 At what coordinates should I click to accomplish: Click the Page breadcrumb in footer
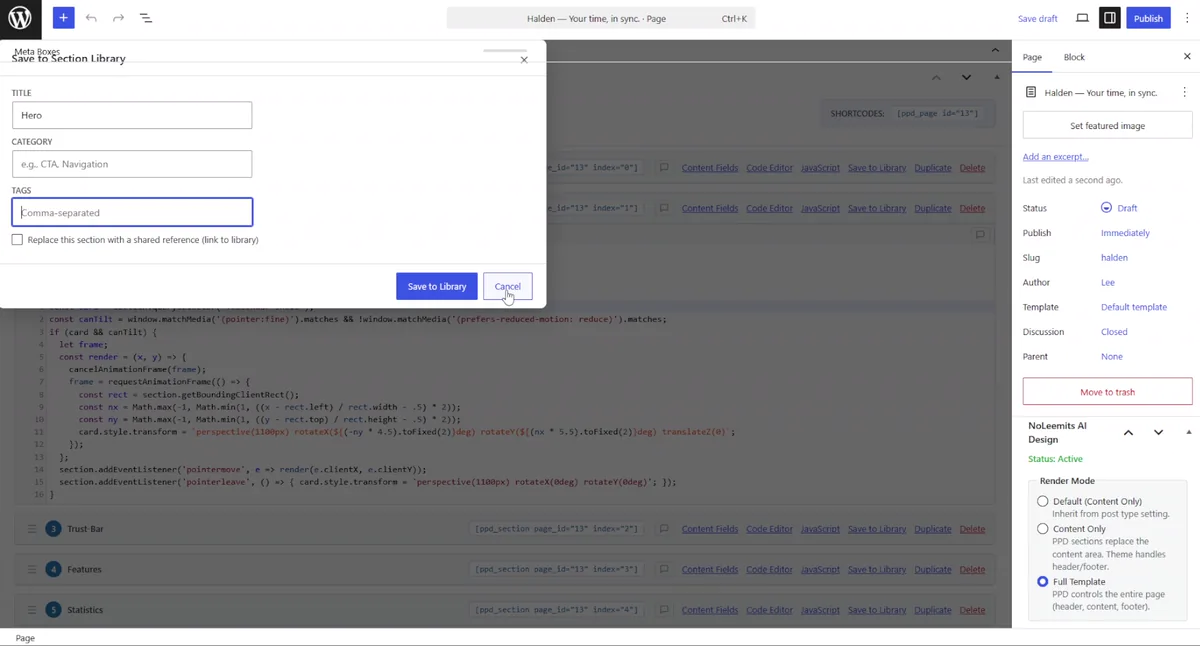click(x=25, y=638)
